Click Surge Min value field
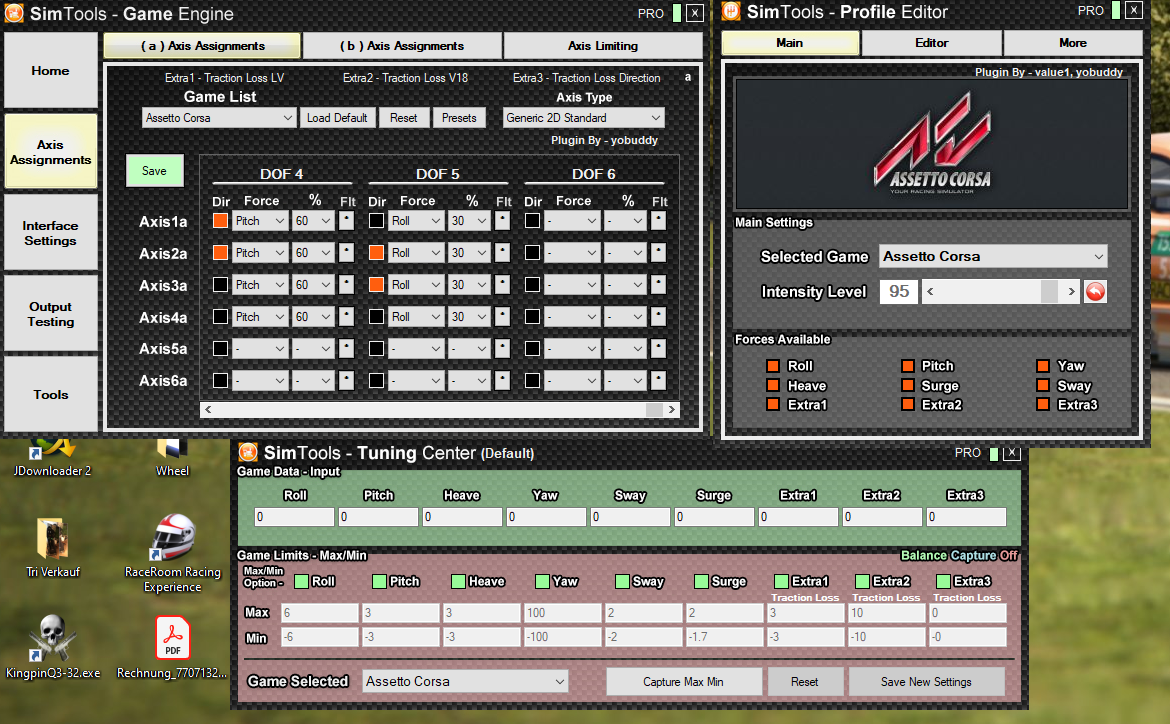Viewport: 1170px width, 724px height. pos(723,637)
